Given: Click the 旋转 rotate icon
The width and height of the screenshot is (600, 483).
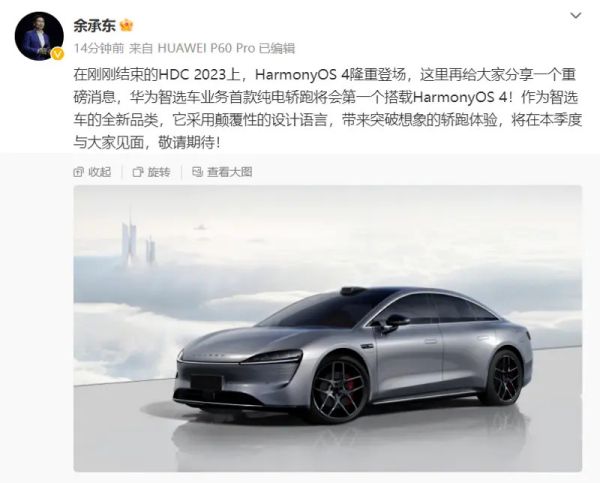Looking at the screenshot, I should pos(138,172).
